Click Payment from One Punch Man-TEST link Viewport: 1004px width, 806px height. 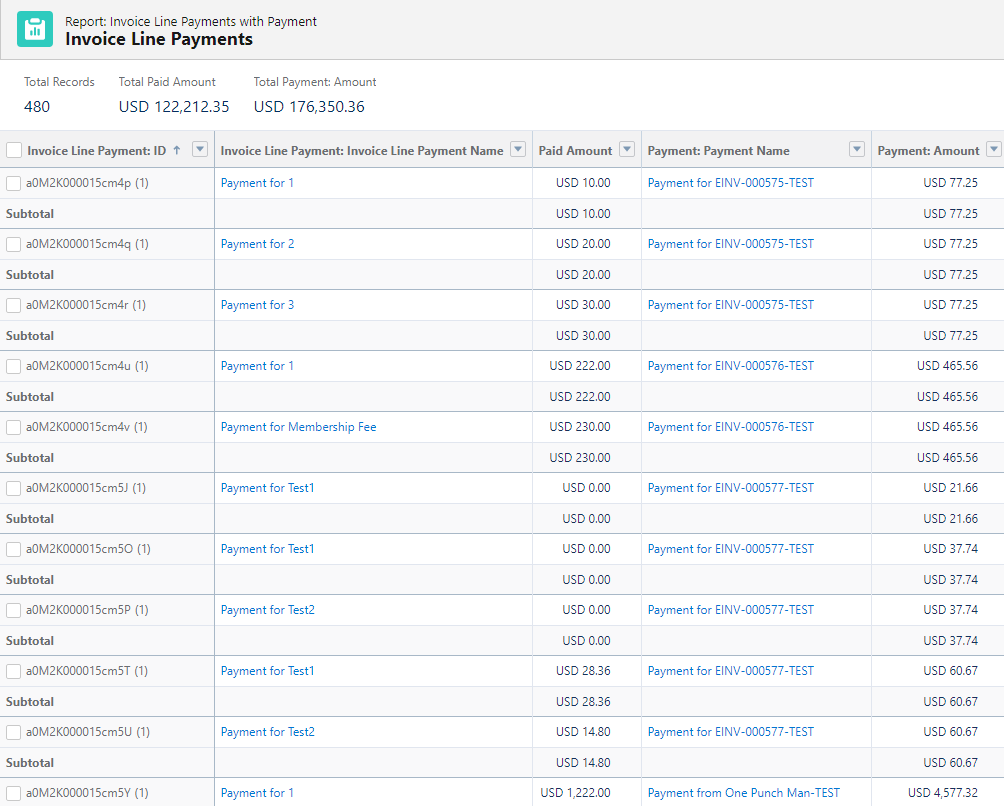[743, 793]
